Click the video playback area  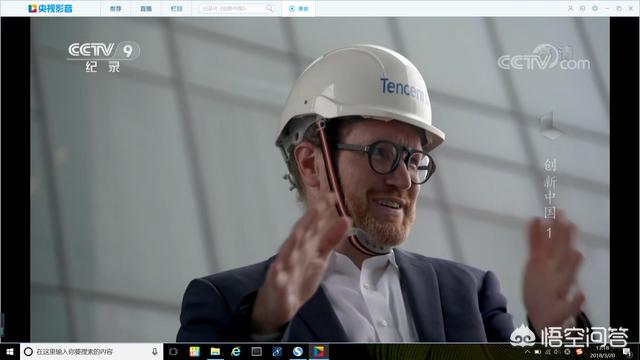coord(320,179)
